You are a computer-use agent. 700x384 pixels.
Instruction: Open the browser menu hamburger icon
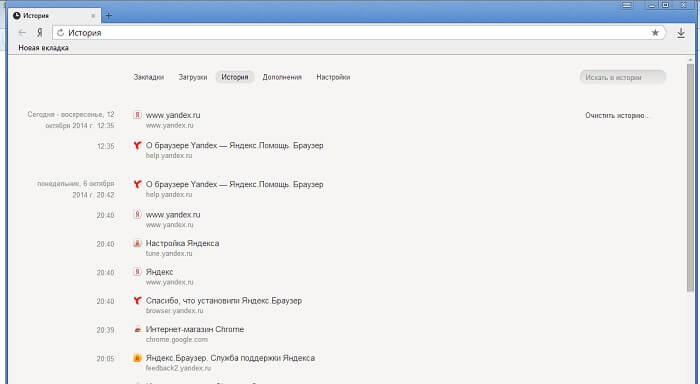(x=627, y=5)
